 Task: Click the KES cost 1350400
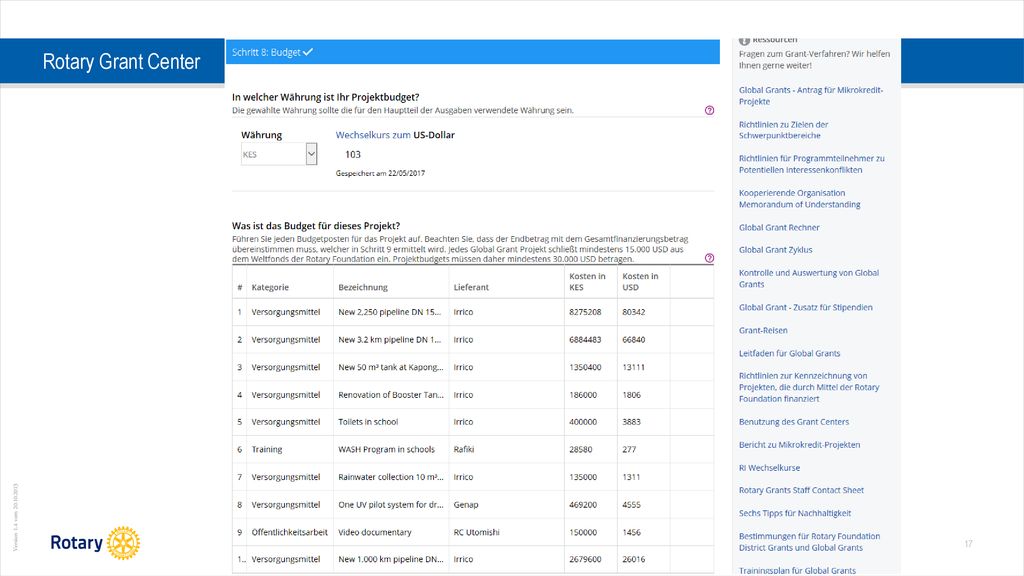(585, 367)
